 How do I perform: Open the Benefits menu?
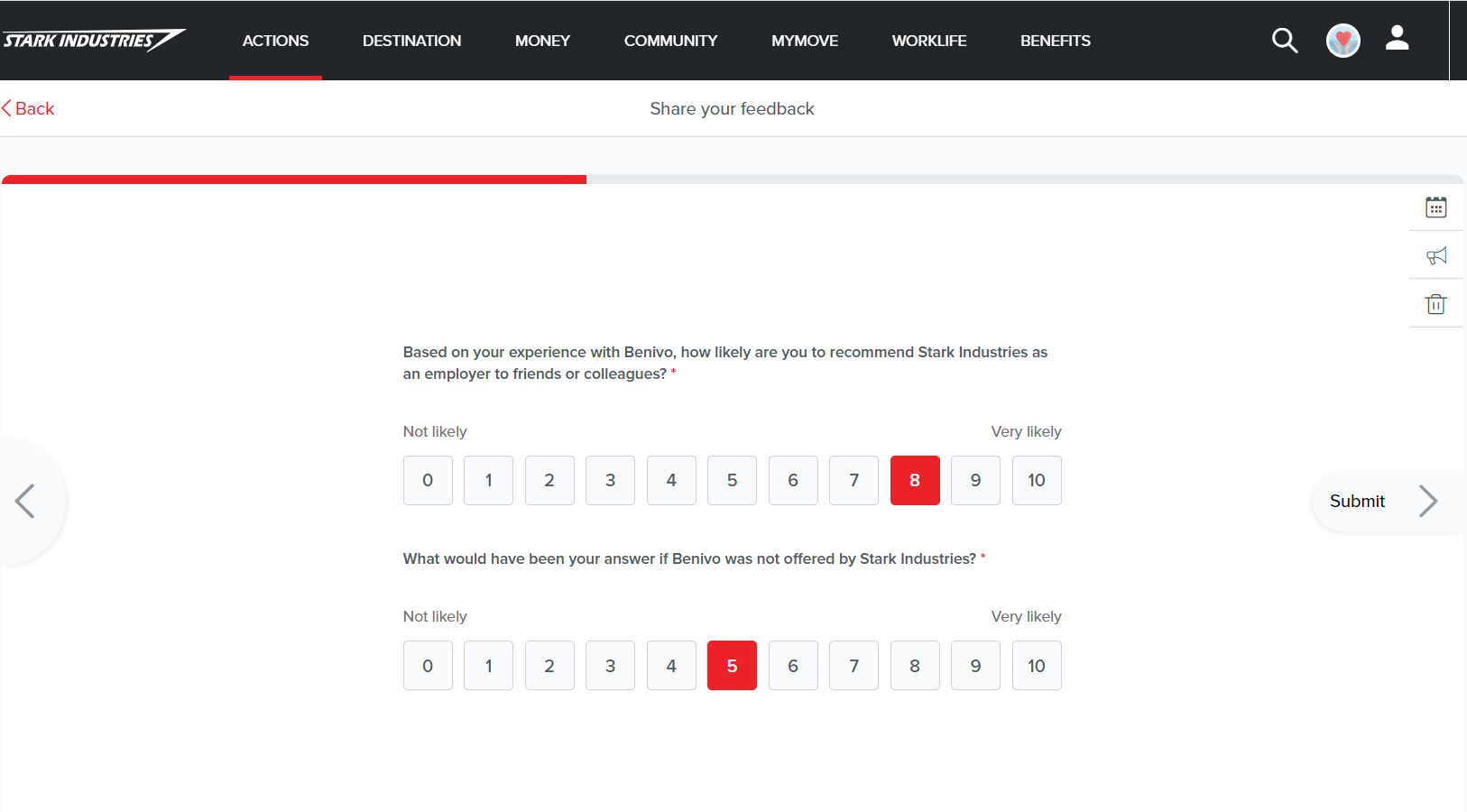tap(1055, 41)
